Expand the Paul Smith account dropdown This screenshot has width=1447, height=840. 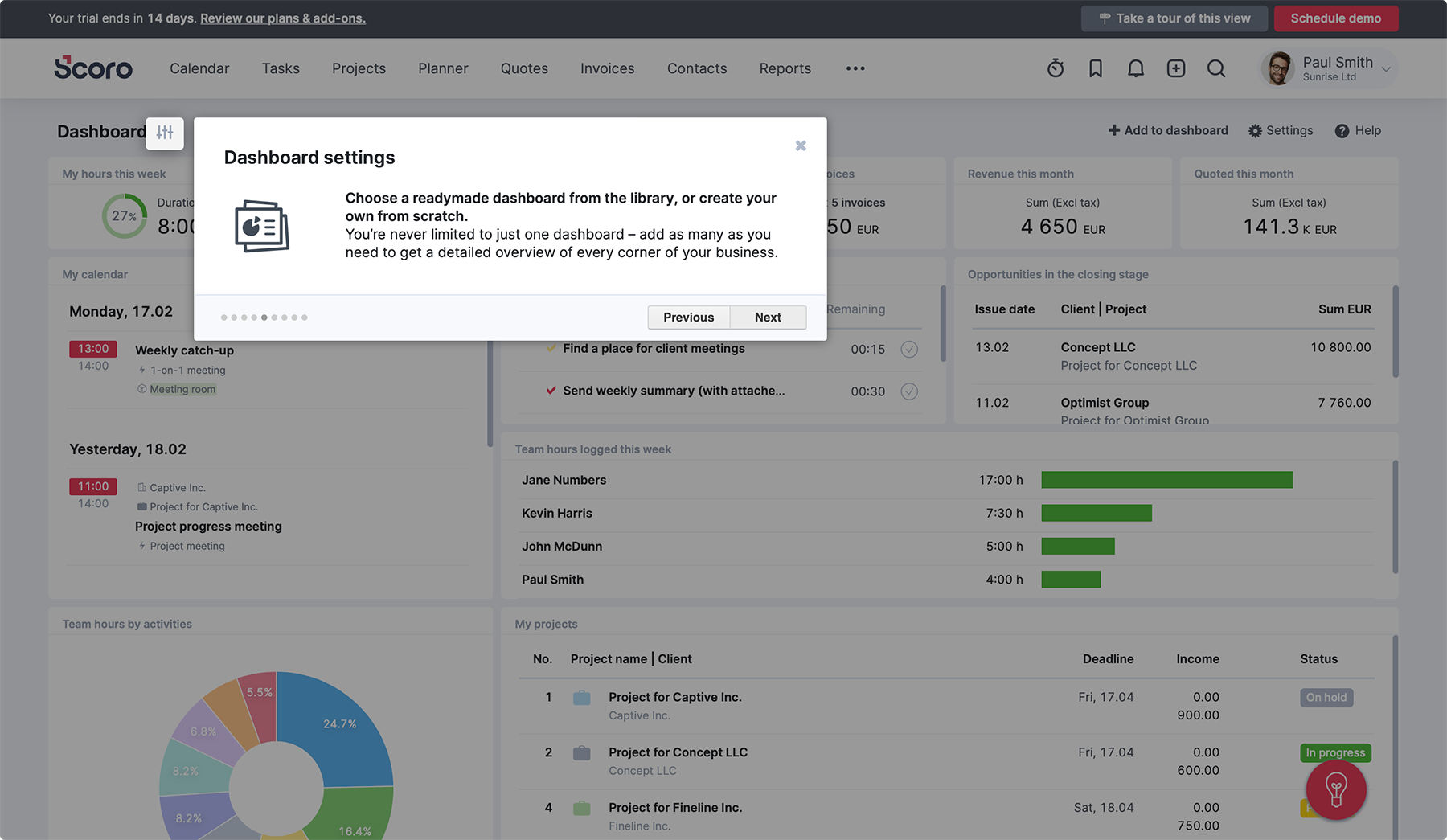pos(1386,69)
